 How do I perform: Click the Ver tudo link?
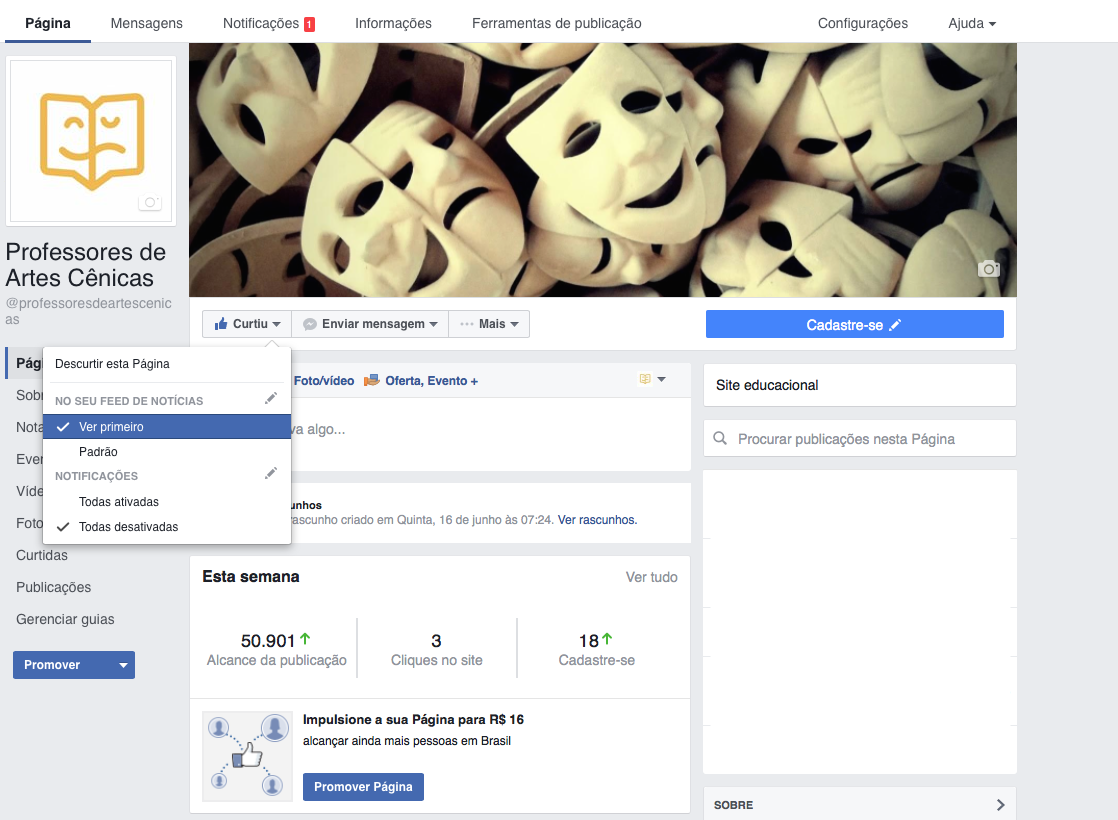(652, 577)
